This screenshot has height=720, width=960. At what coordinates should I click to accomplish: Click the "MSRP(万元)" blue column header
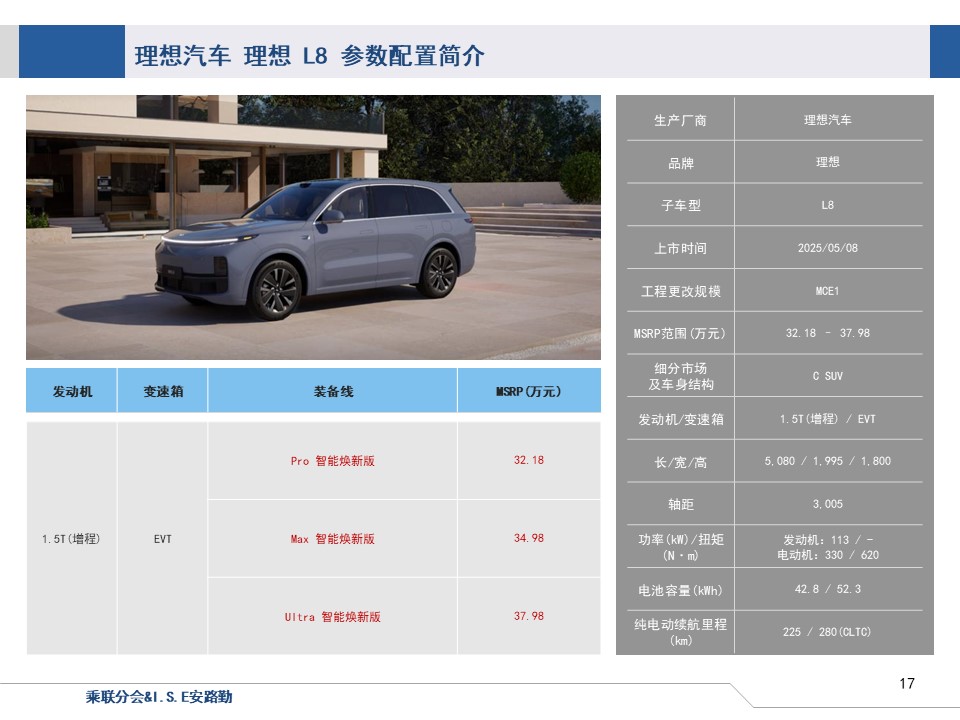528,391
